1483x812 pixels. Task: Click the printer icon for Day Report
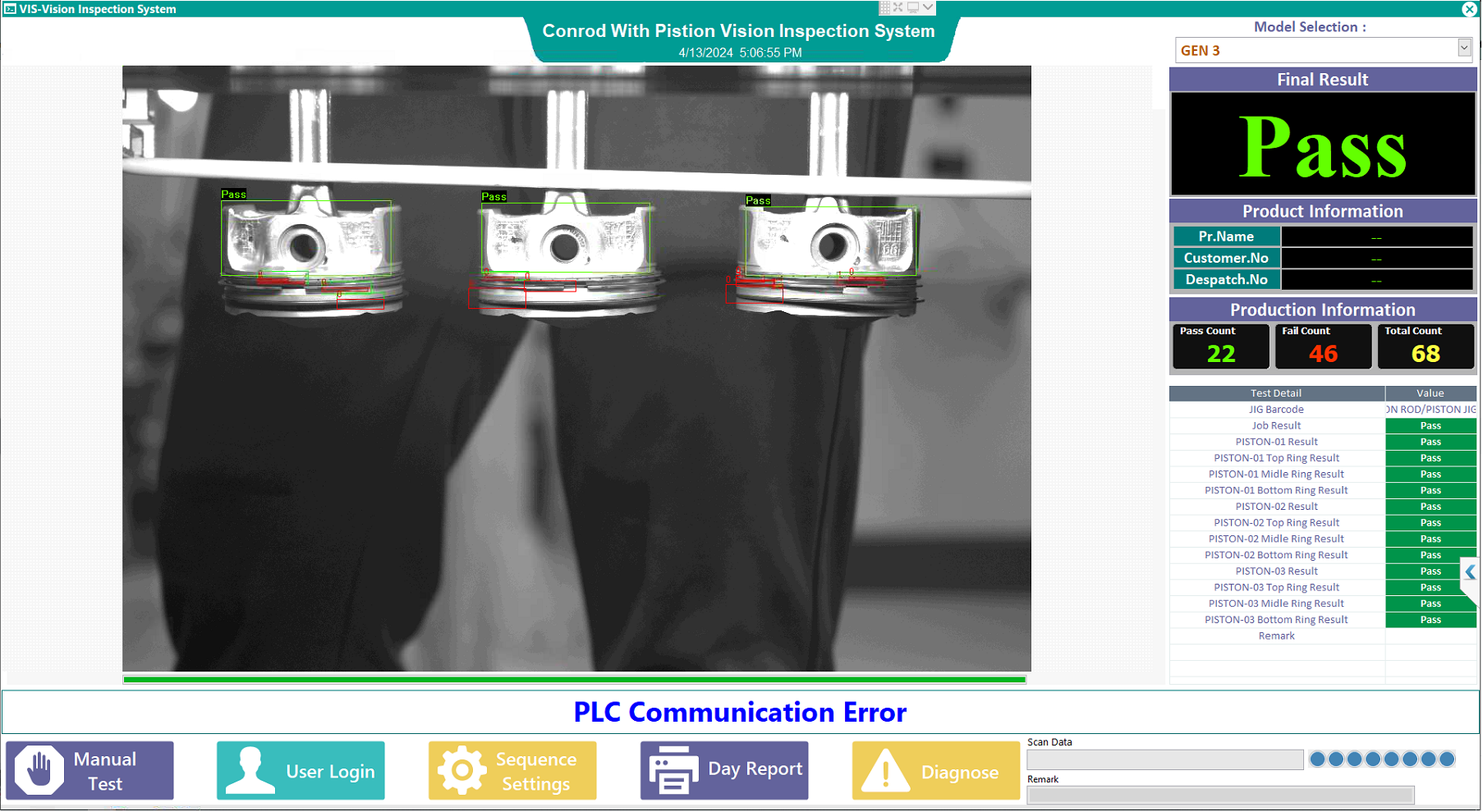click(x=673, y=770)
